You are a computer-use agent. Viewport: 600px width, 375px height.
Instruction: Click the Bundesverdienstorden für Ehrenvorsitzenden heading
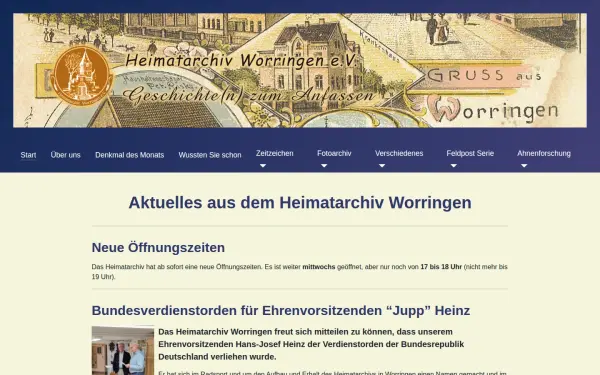(280, 310)
